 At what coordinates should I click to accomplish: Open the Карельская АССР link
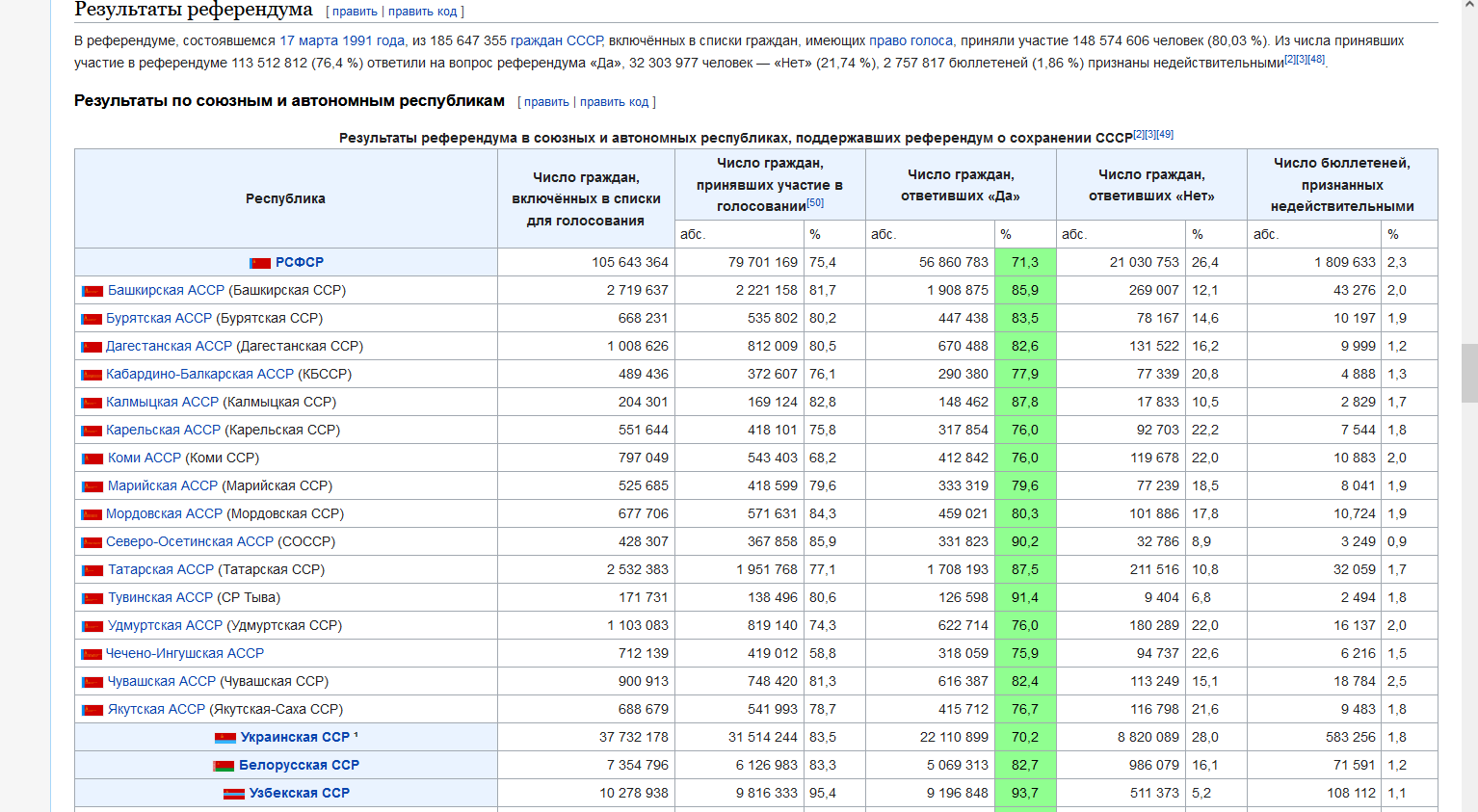164,430
